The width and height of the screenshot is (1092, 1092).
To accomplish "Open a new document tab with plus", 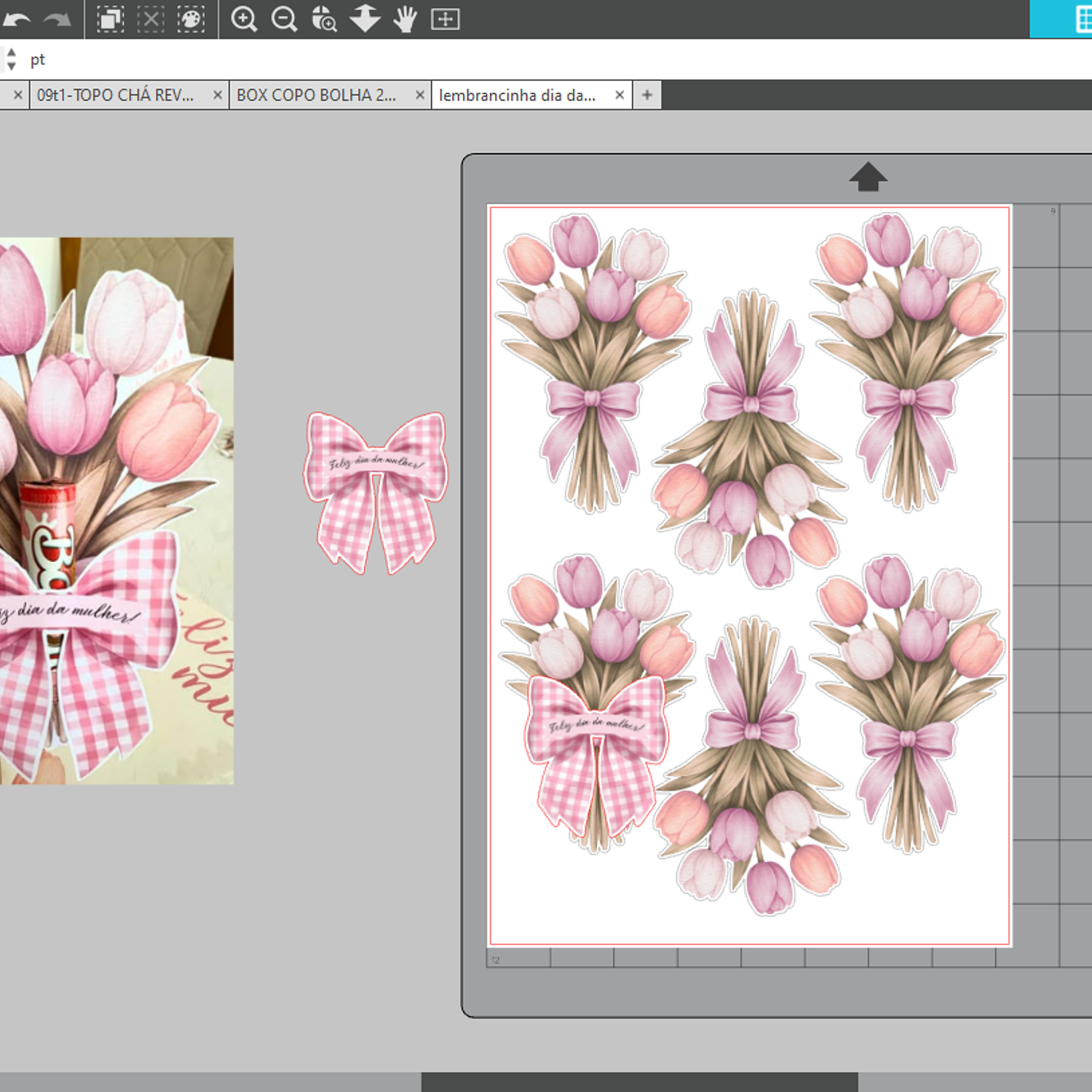I will pyautogui.click(x=647, y=95).
